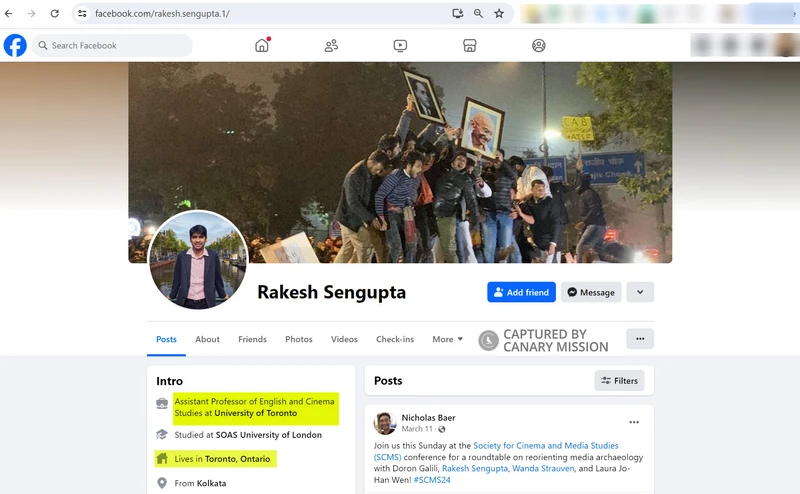Click the Facebook logo
The image size is (800, 494).
click(x=15, y=45)
